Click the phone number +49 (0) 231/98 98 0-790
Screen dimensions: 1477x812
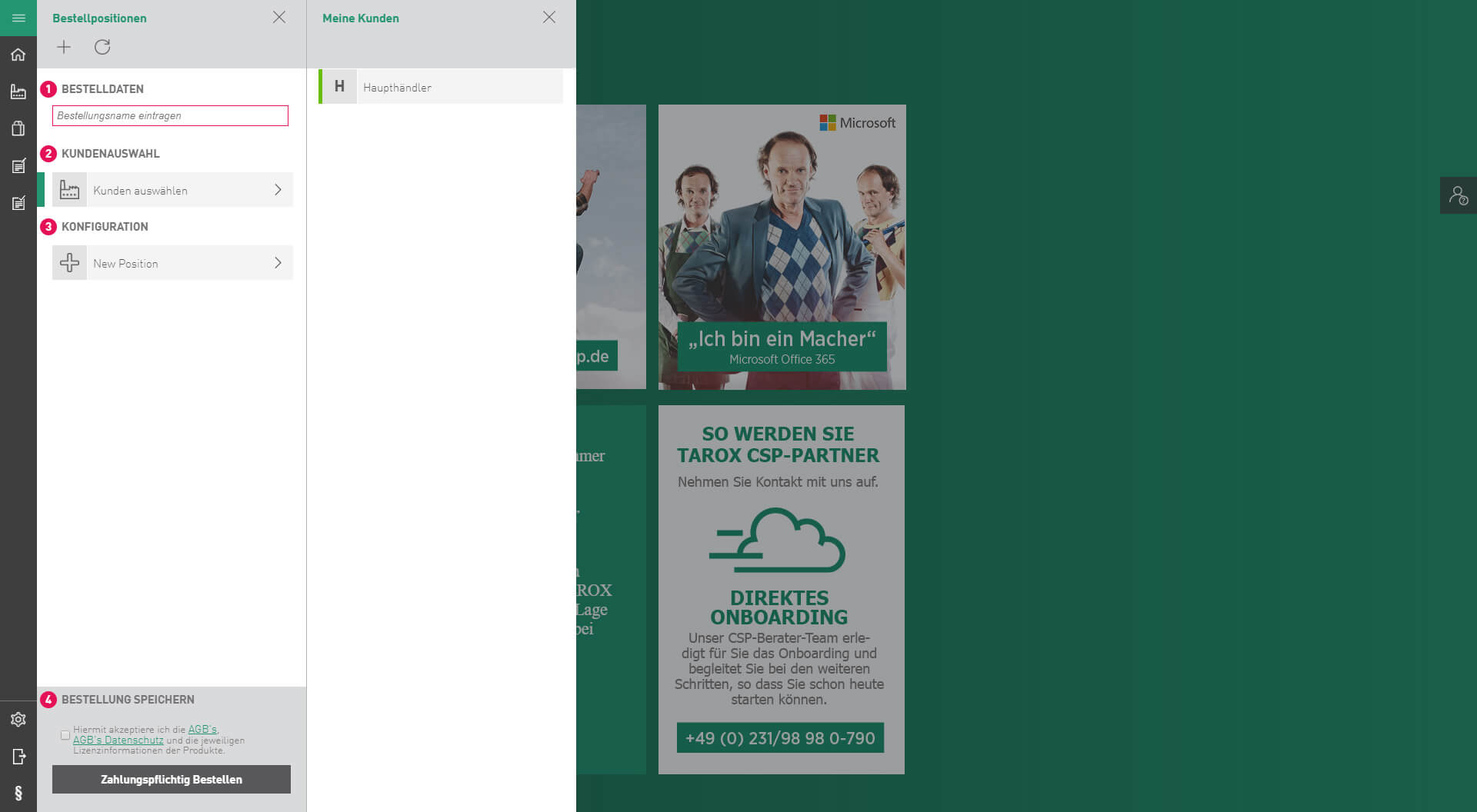point(780,738)
